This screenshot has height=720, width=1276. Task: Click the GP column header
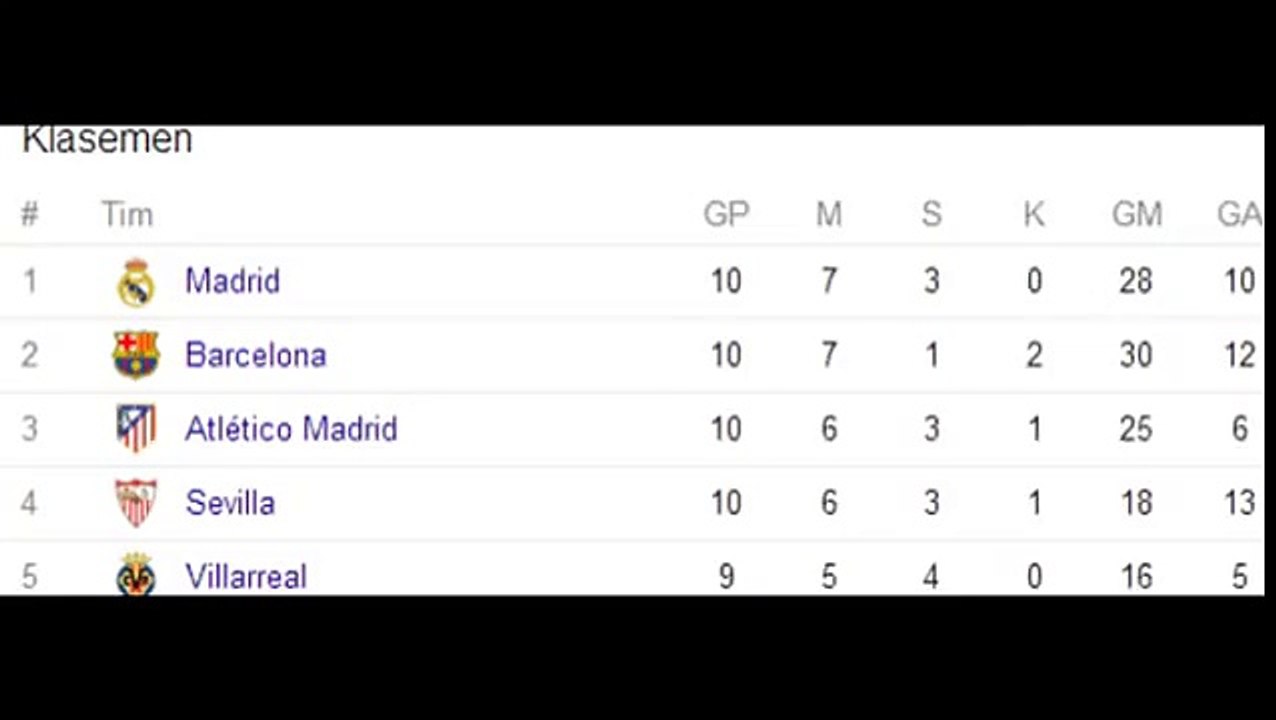point(726,214)
